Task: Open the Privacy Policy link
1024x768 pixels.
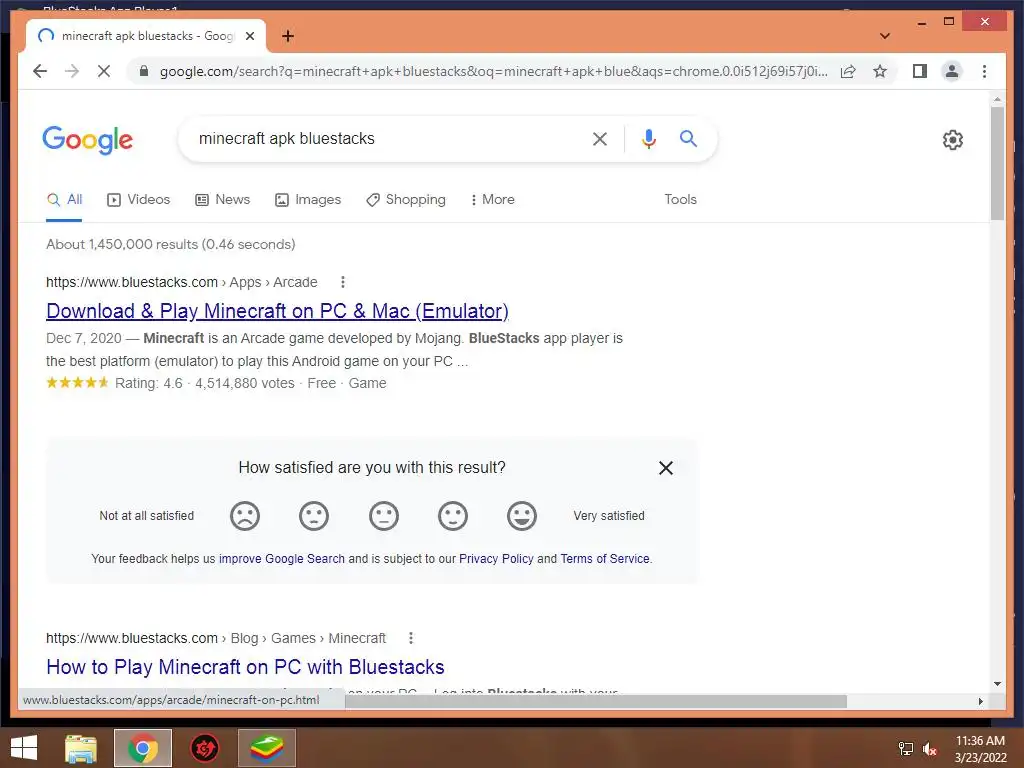Action: point(496,558)
